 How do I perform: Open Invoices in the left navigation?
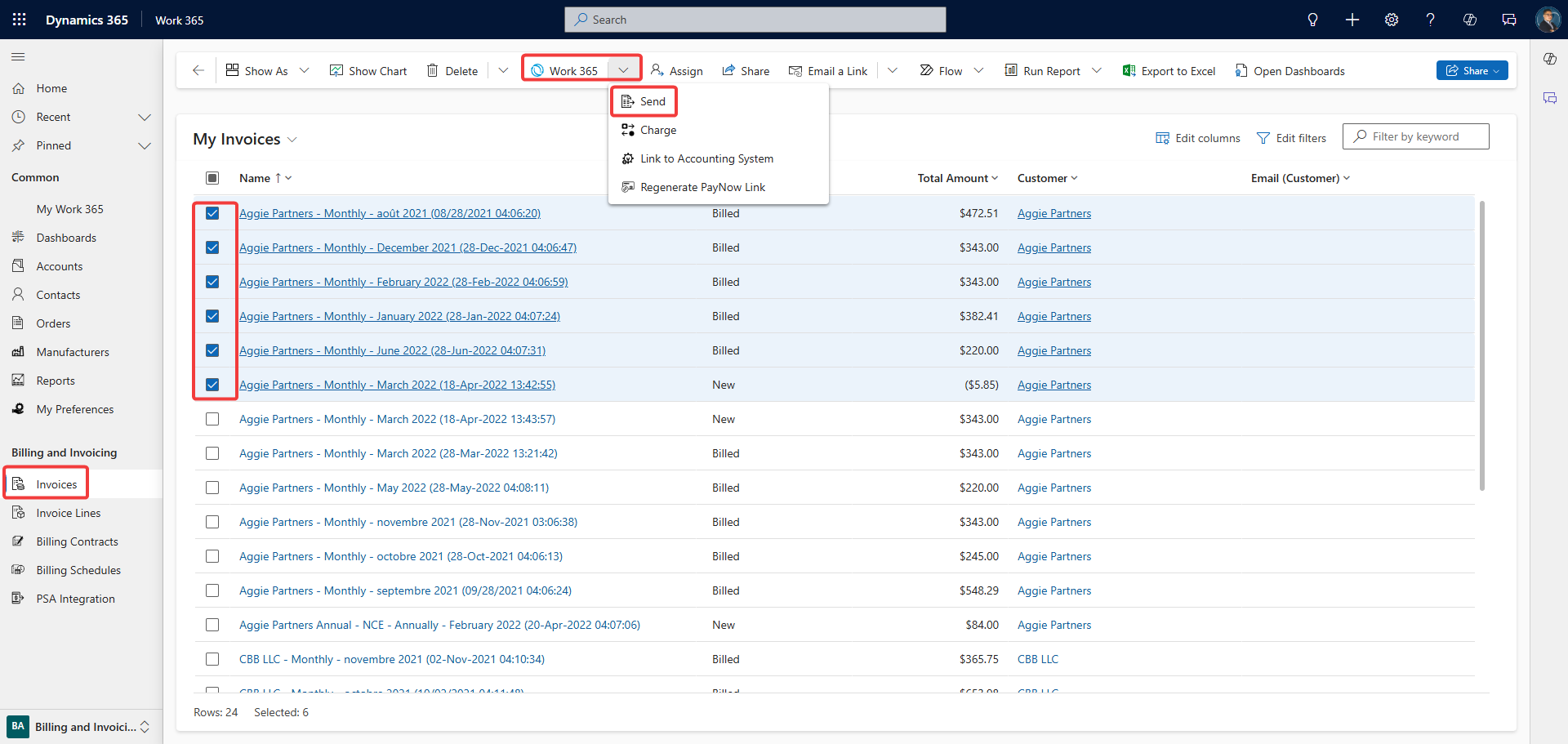pos(56,484)
